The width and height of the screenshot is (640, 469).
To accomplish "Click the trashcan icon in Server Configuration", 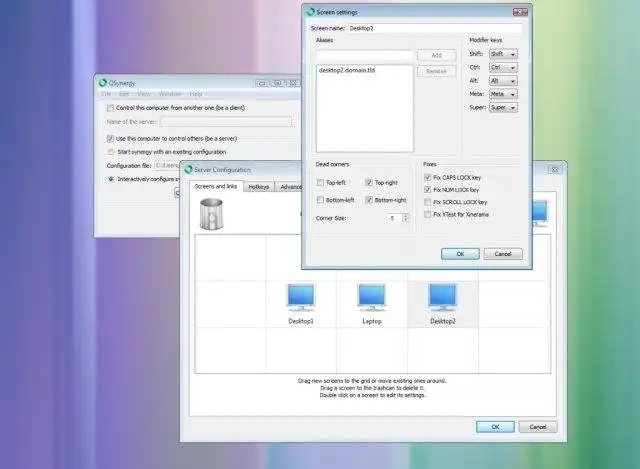I will pos(211,214).
